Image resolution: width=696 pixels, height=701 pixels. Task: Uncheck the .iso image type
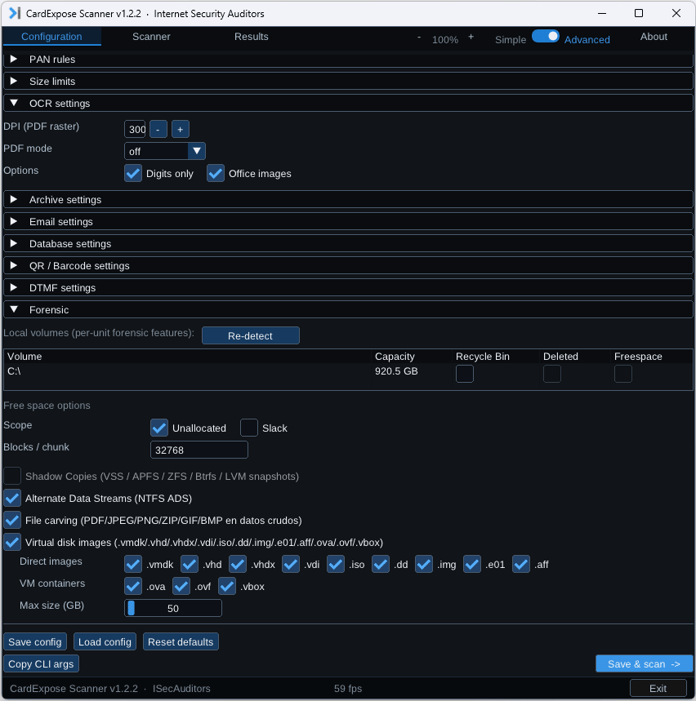336,564
